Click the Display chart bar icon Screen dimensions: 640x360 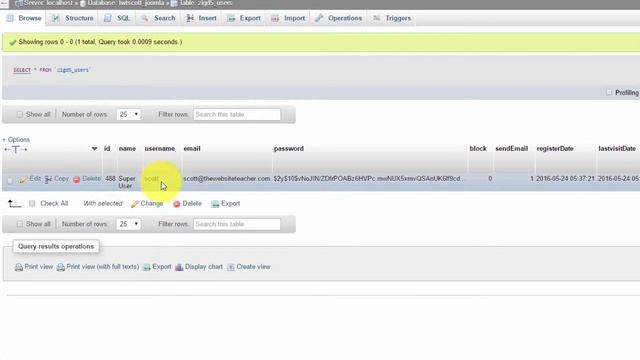point(179,267)
